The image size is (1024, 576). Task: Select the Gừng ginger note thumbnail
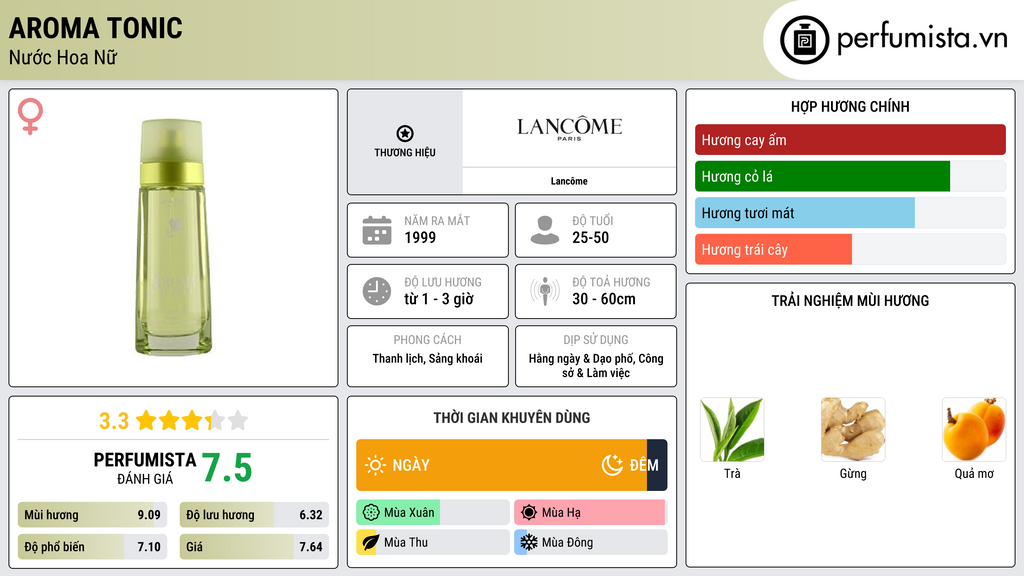click(853, 429)
